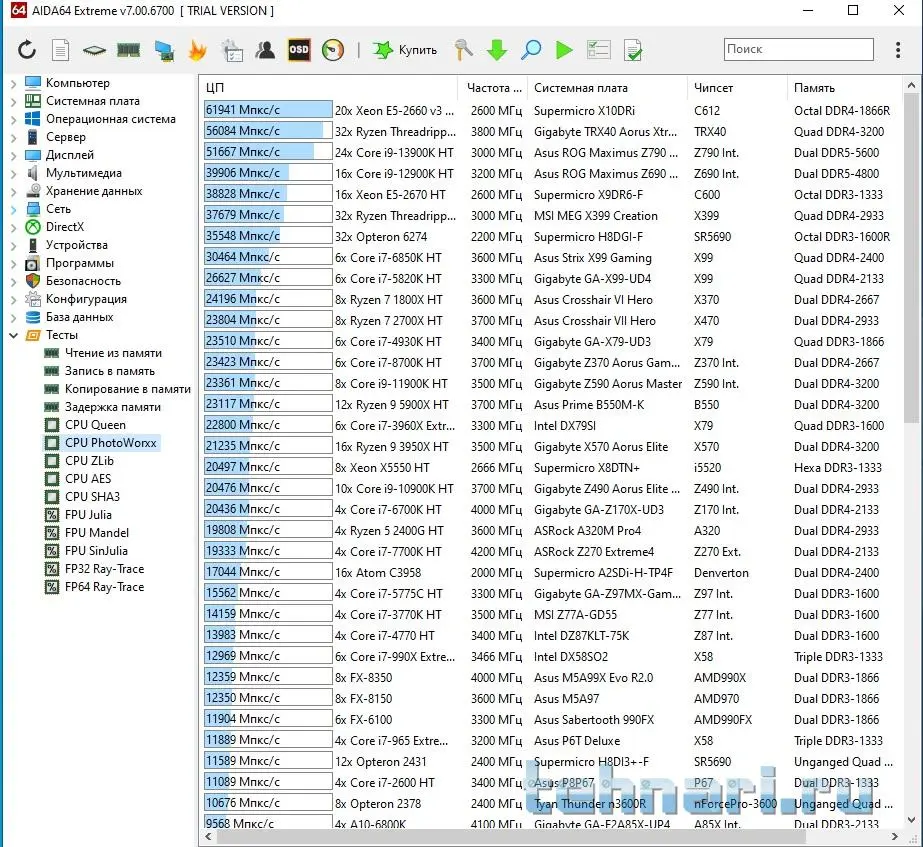Expand the Компьютер tree node
This screenshot has width=923, height=847.
[13, 83]
